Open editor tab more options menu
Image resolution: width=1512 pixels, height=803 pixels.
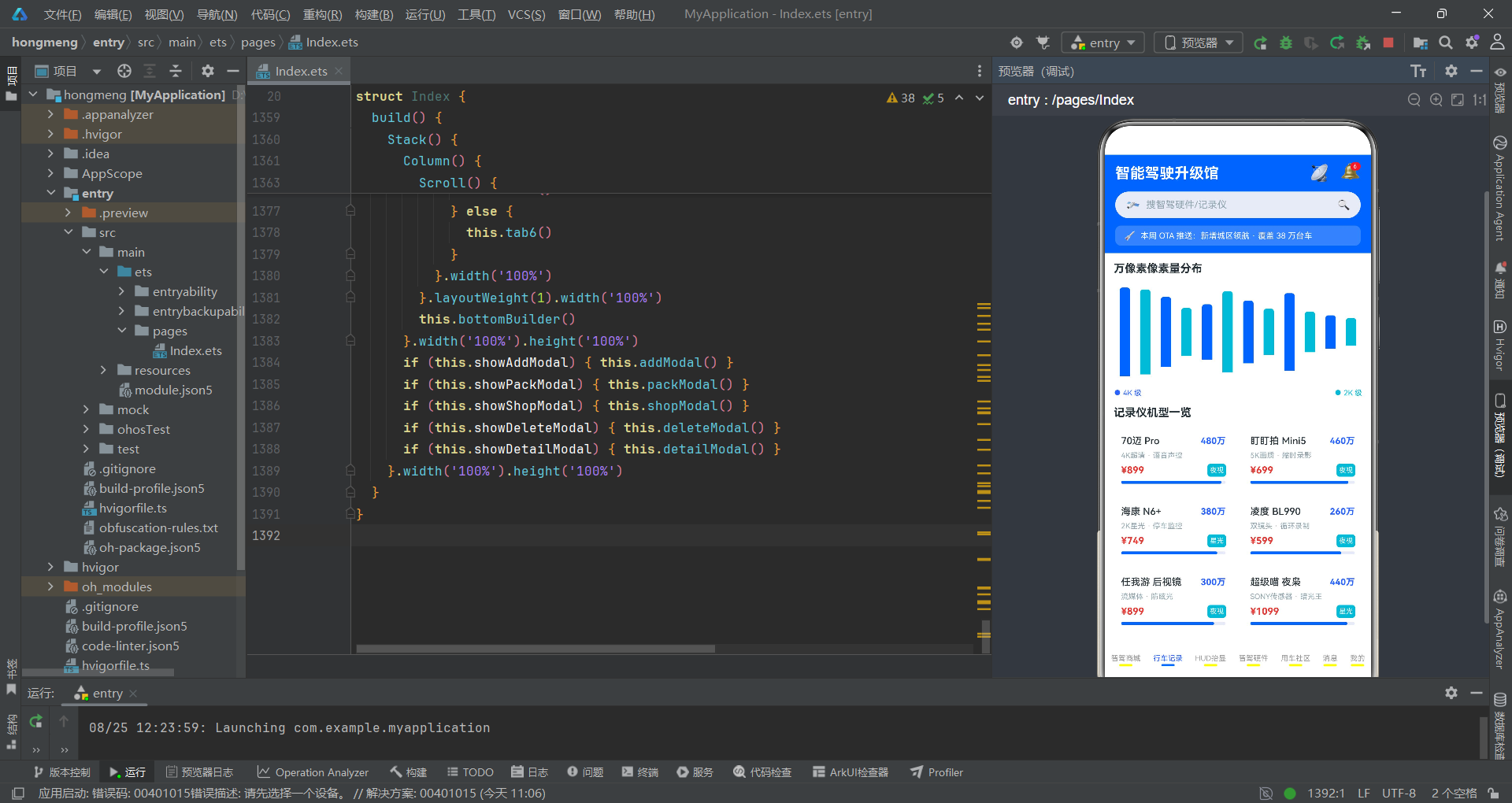(980, 71)
